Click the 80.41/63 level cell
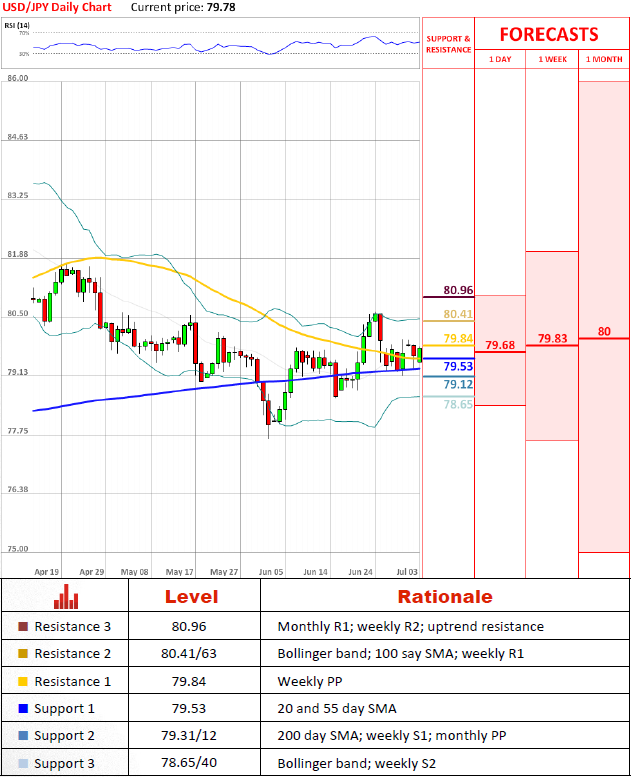Image resolution: width=631 pixels, height=777 pixels. pos(189,654)
